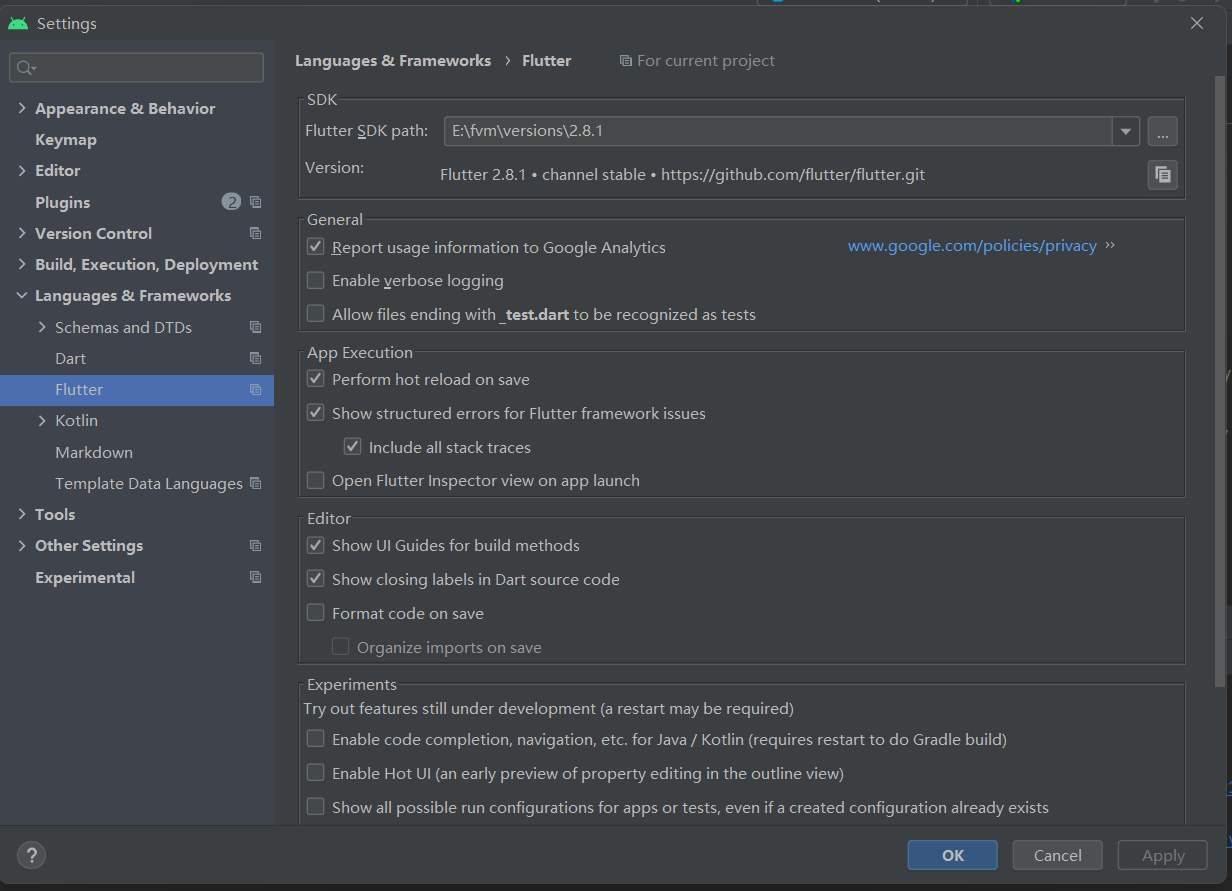Enable verbose logging checkbox
Image resolution: width=1232 pixels, height=891 pixels.
coord(315,280)
